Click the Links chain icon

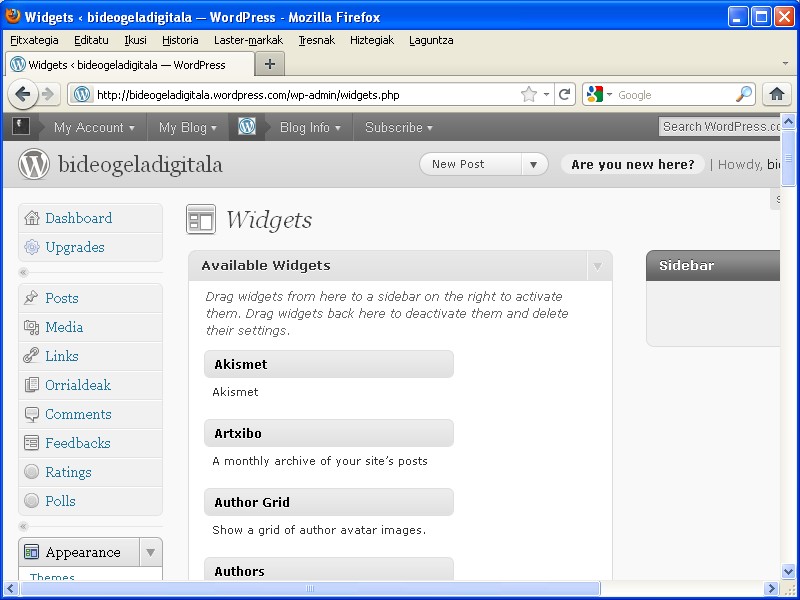tap(31, 356)
